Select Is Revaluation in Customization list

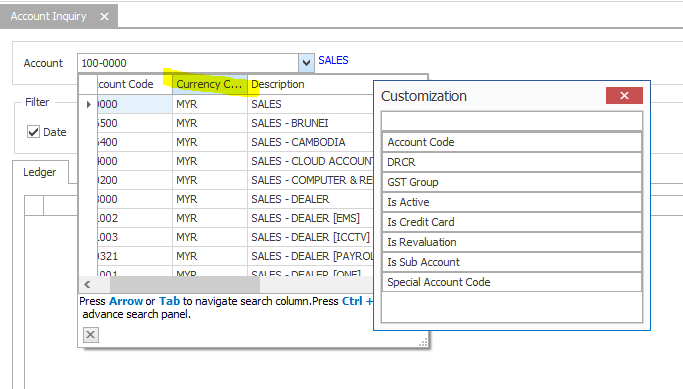(x=512, y=242)
